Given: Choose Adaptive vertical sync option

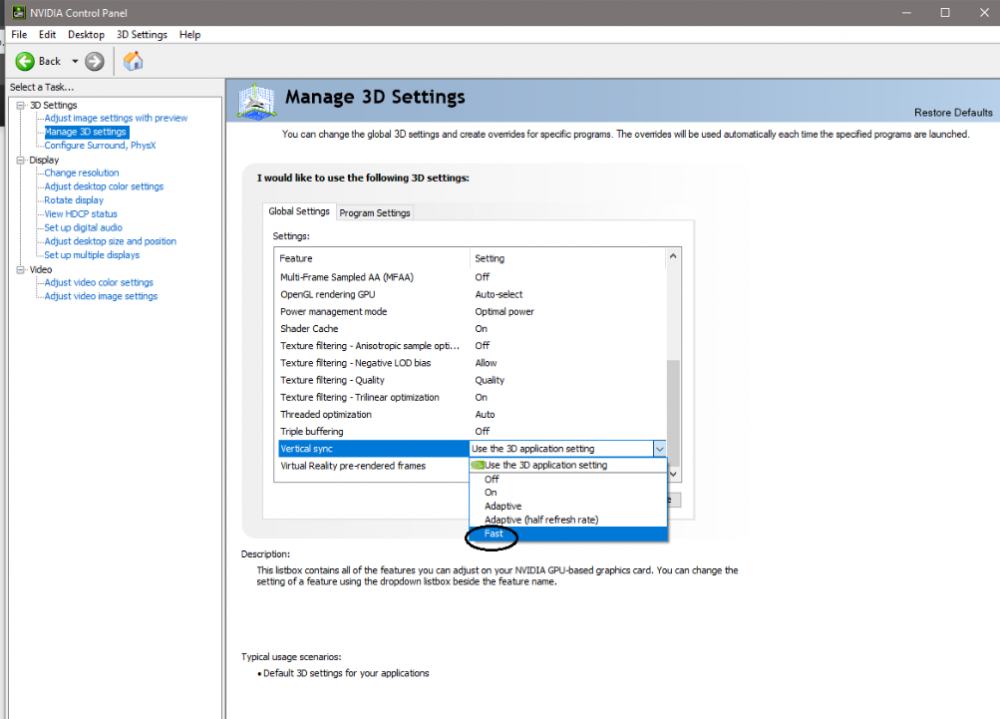Looking at the screenshot, I should pos(568,506).
